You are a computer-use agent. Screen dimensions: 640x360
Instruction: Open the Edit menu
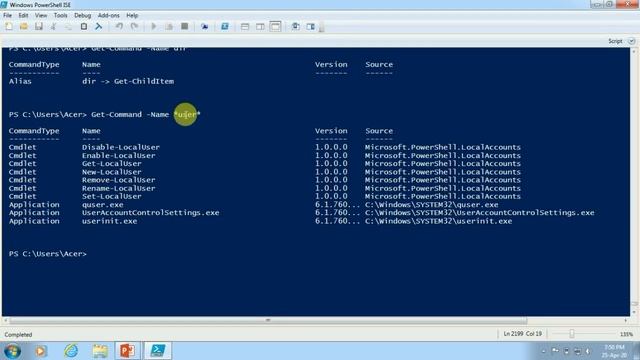click(x=23, y=15)
